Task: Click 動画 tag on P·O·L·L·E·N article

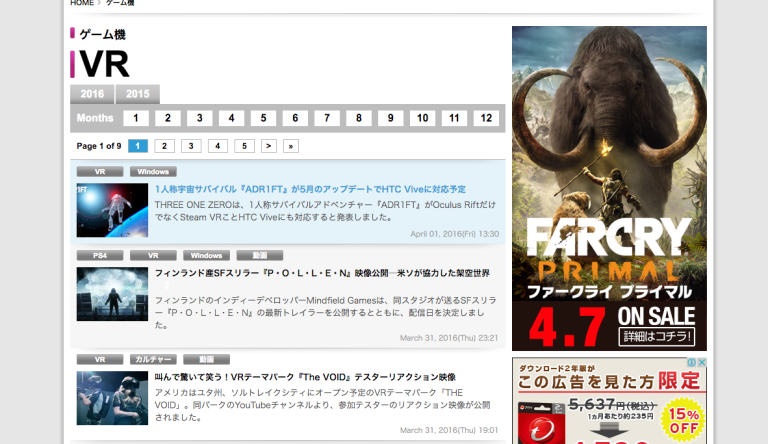Action: coord(260,255)
